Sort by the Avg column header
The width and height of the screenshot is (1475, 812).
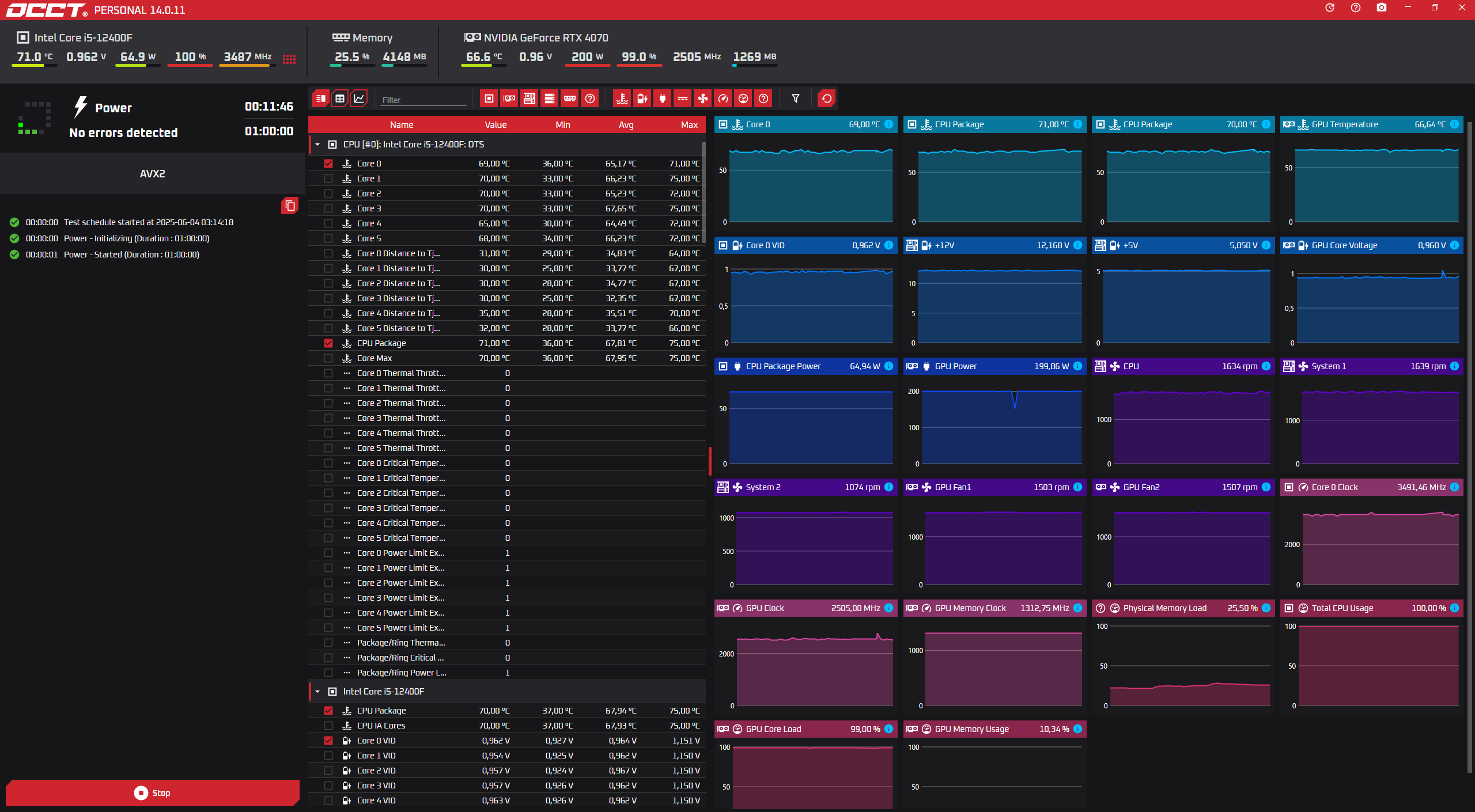(626, 125)
